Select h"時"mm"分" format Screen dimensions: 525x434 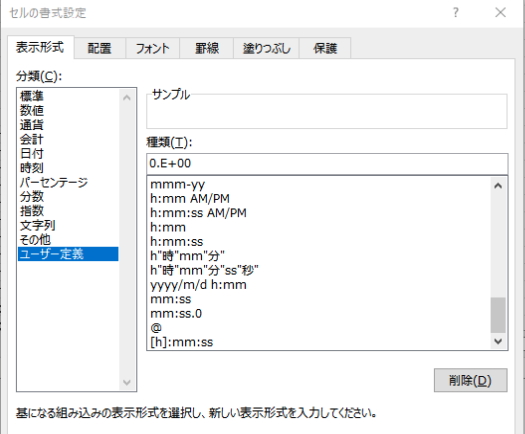(x=319, y=256)
